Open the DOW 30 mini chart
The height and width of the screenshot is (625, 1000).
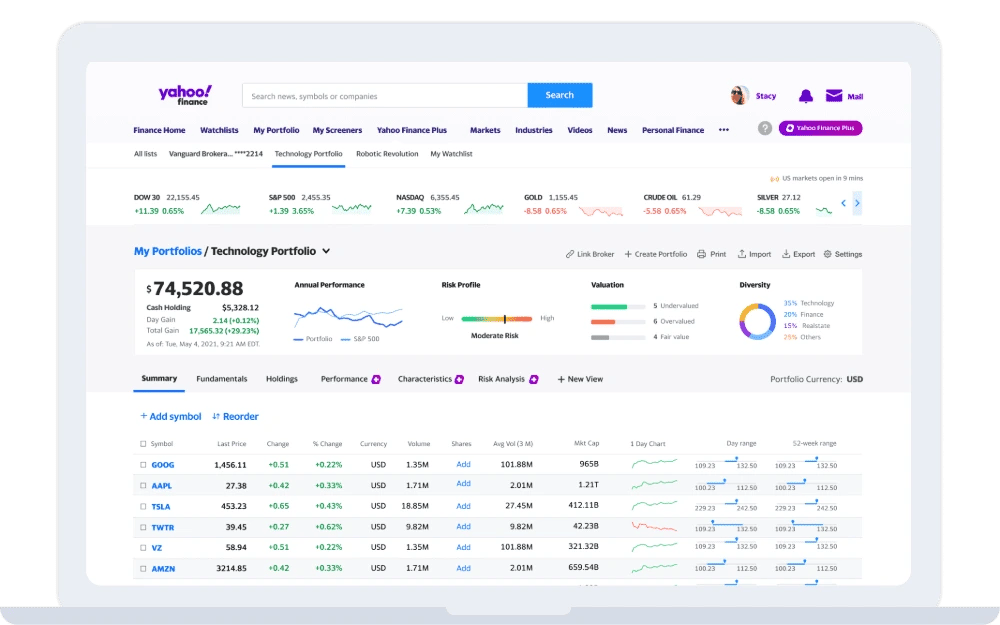click(x=221, y=209)
